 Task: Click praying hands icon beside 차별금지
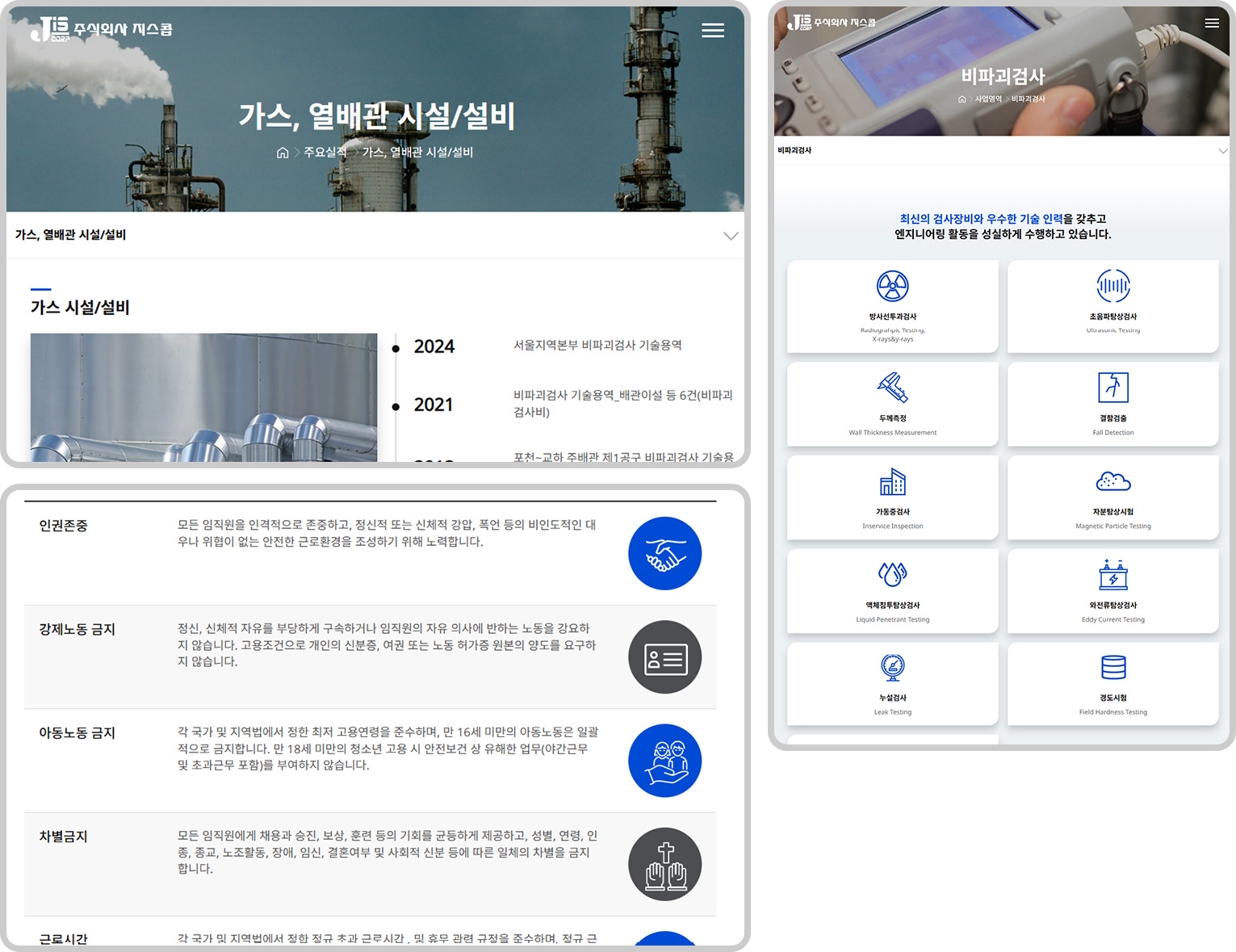point(665,864)
